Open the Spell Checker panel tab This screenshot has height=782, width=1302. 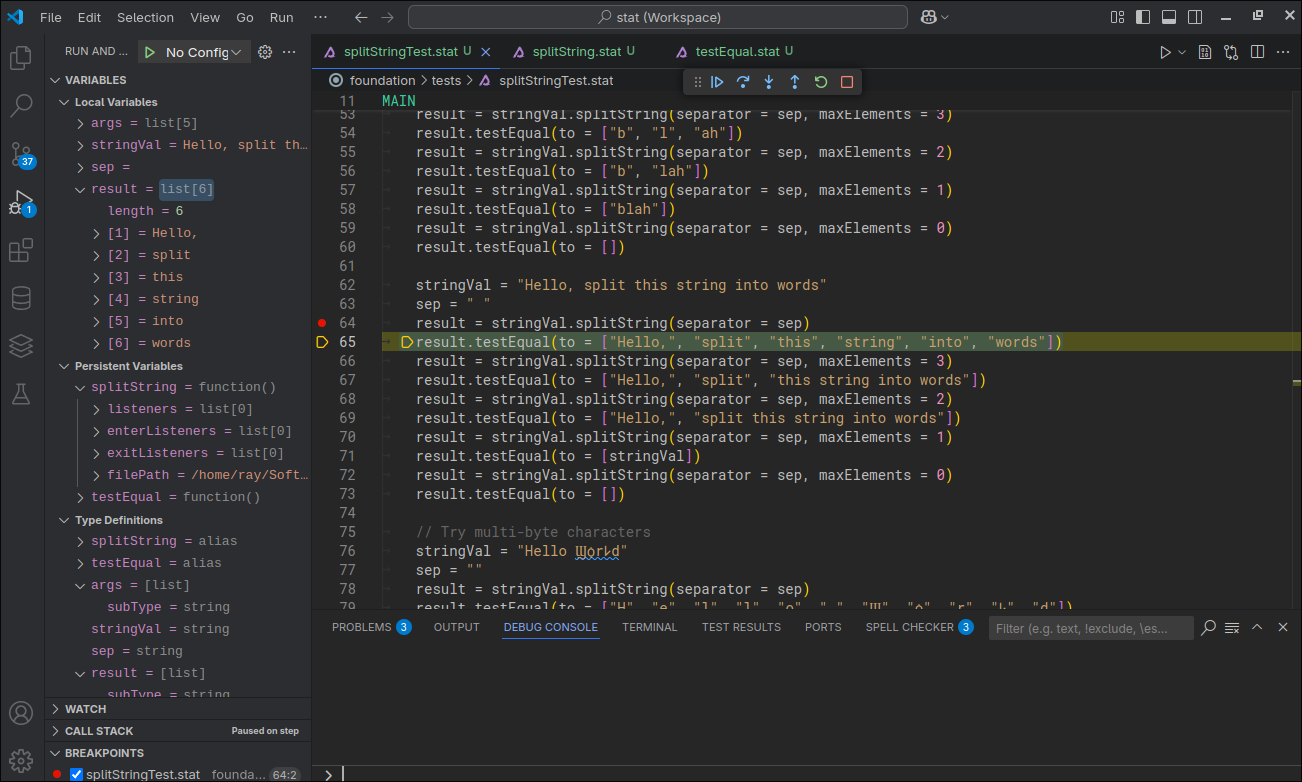(x=919, y=627)
